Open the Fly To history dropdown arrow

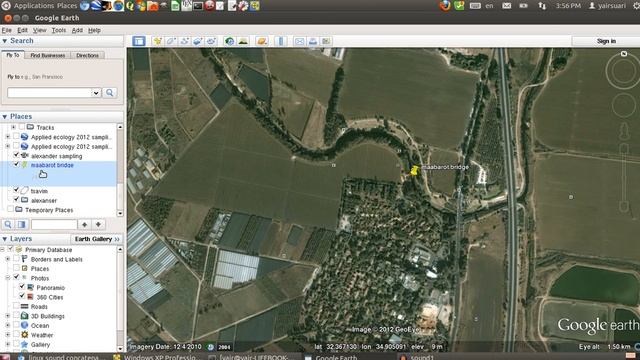(x=96, y=93)
